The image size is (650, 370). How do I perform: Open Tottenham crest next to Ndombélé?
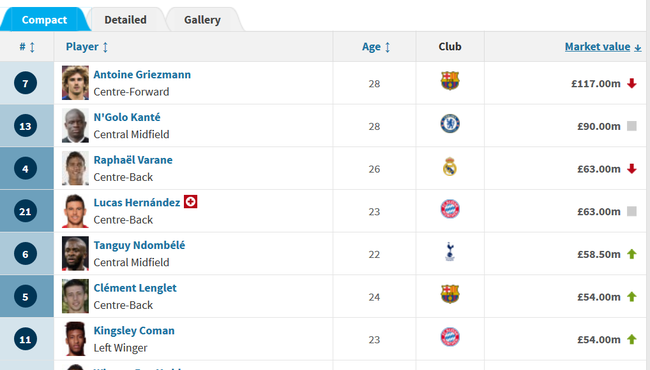pos(450,252)
